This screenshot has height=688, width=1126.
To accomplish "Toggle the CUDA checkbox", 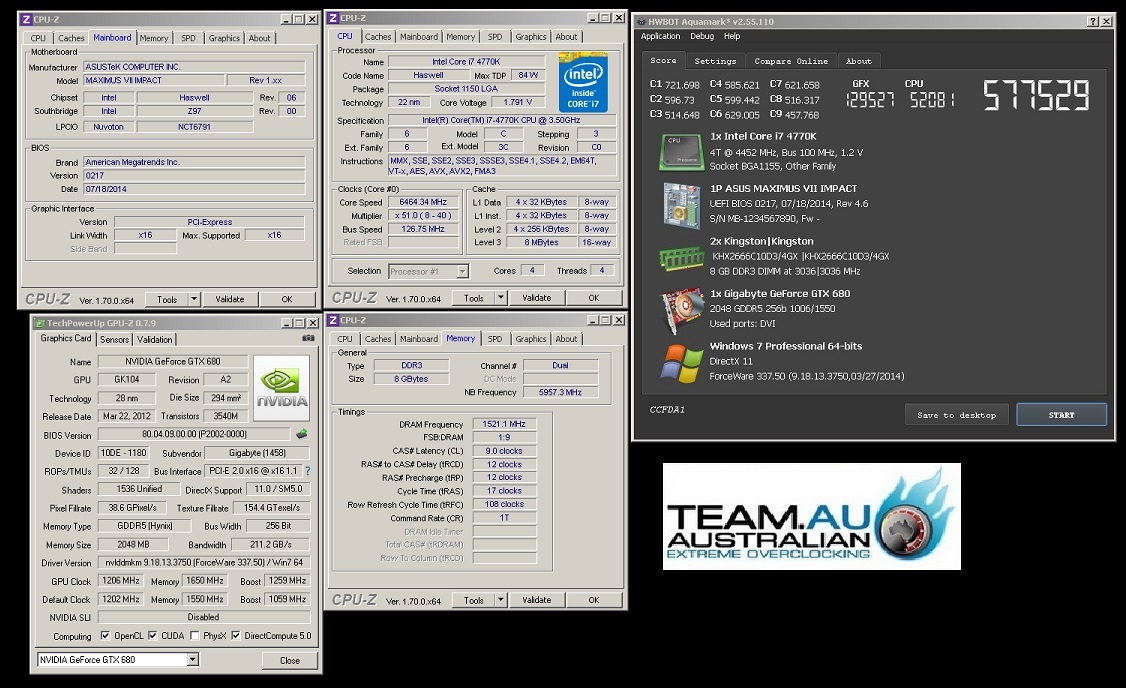I will coord(152,636).
